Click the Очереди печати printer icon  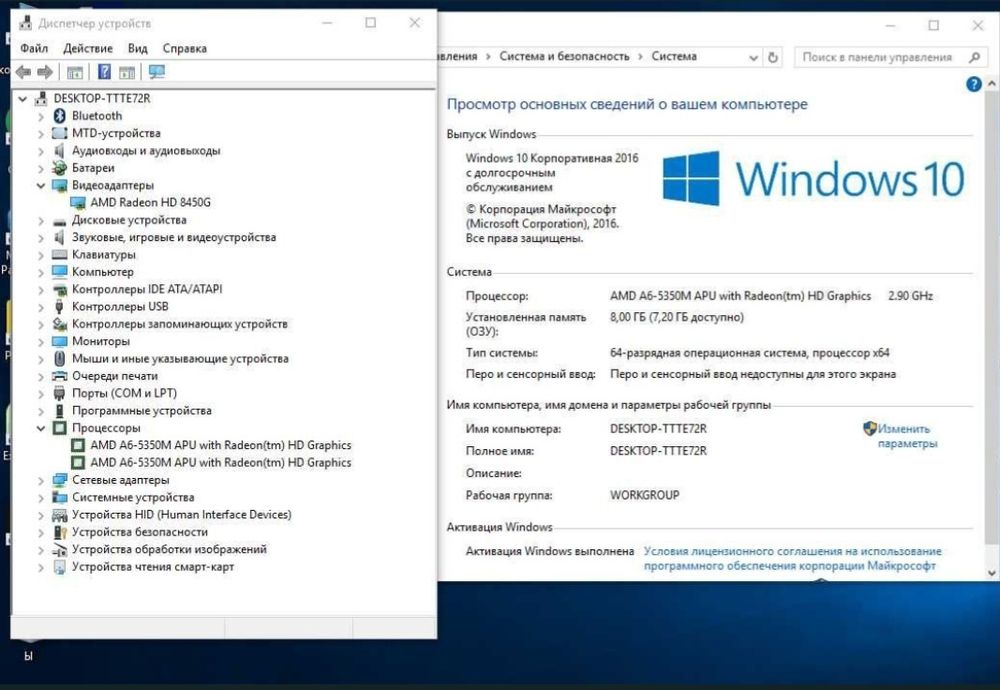[59, 376]
